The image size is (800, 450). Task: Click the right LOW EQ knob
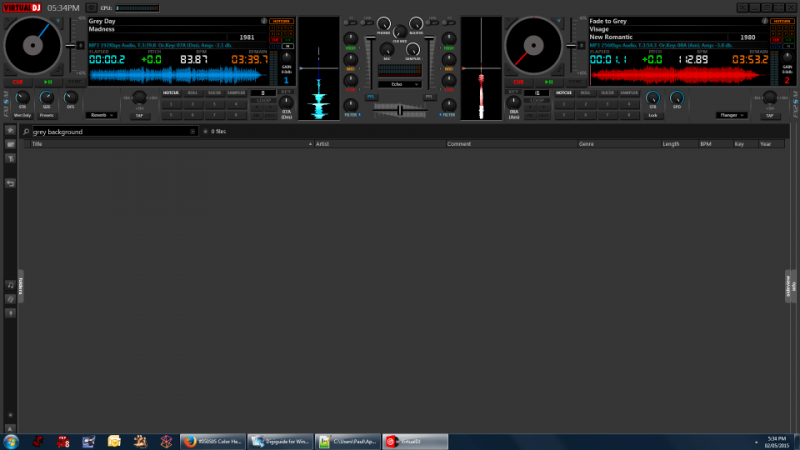coord(449,80)
